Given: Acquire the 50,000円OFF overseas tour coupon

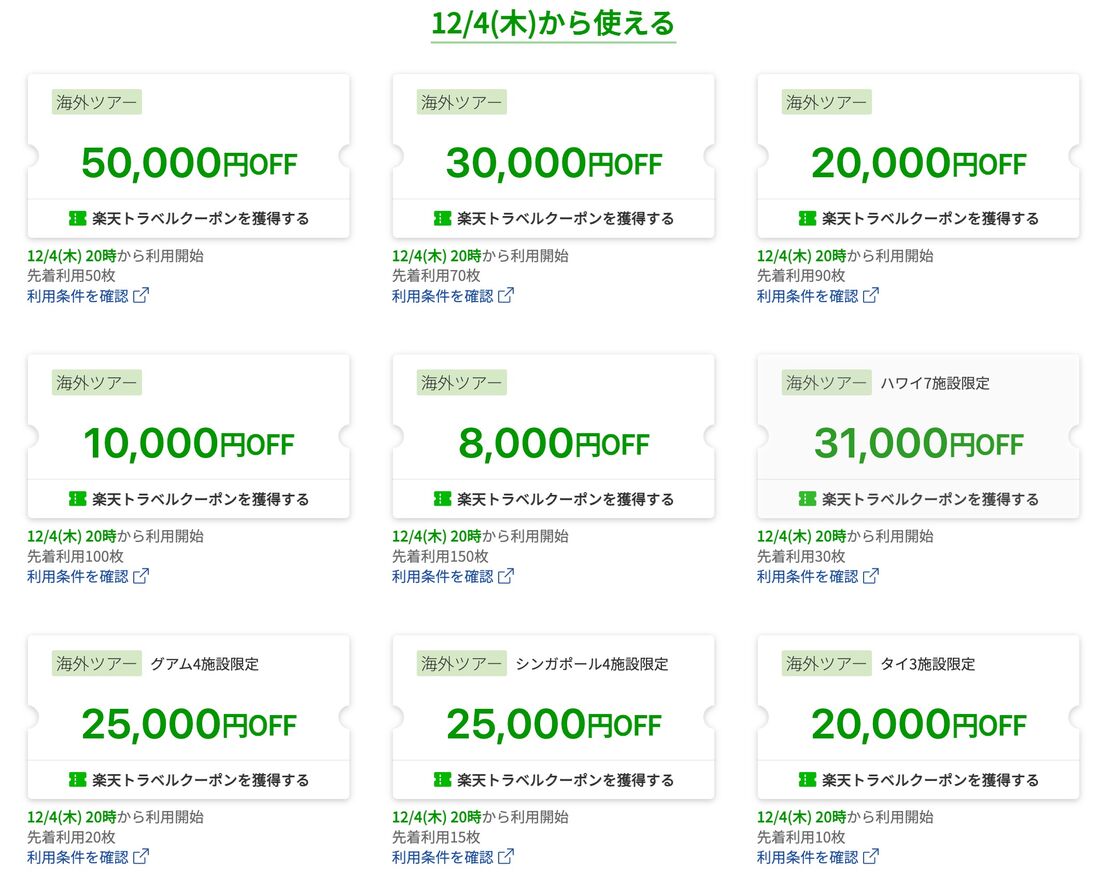Looking at the screenshot, I should [x=190, y=217].
